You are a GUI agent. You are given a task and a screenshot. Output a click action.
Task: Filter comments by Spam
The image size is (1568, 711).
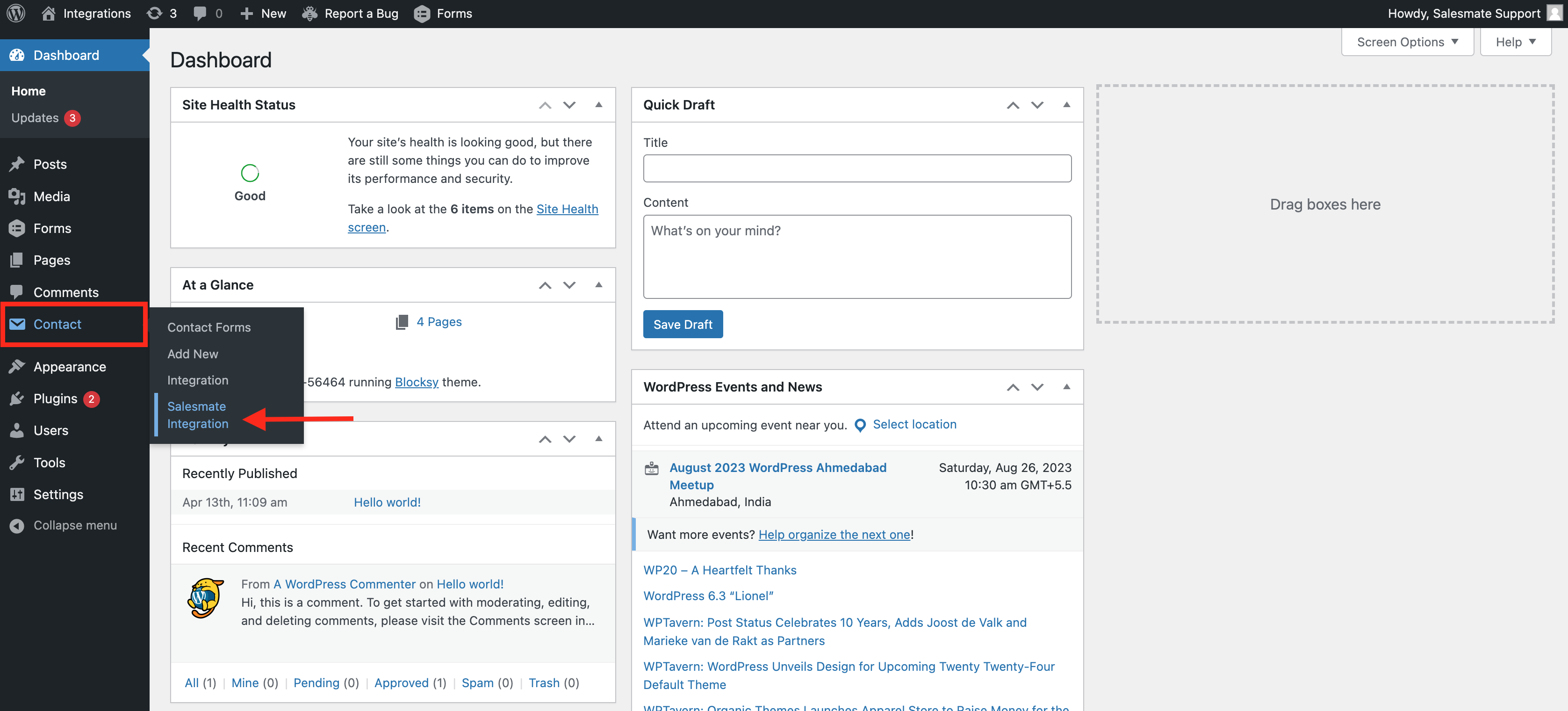[477, 683]
